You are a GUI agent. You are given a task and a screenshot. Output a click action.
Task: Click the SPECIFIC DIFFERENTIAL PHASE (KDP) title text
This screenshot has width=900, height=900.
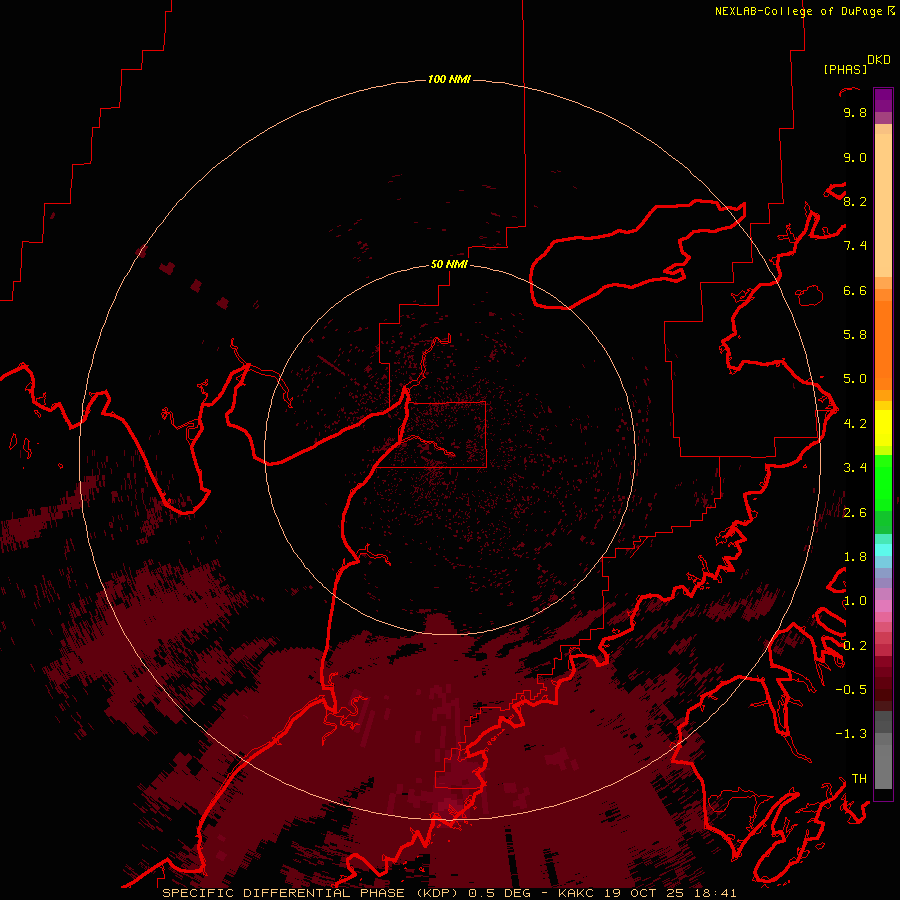click(312, 893)
